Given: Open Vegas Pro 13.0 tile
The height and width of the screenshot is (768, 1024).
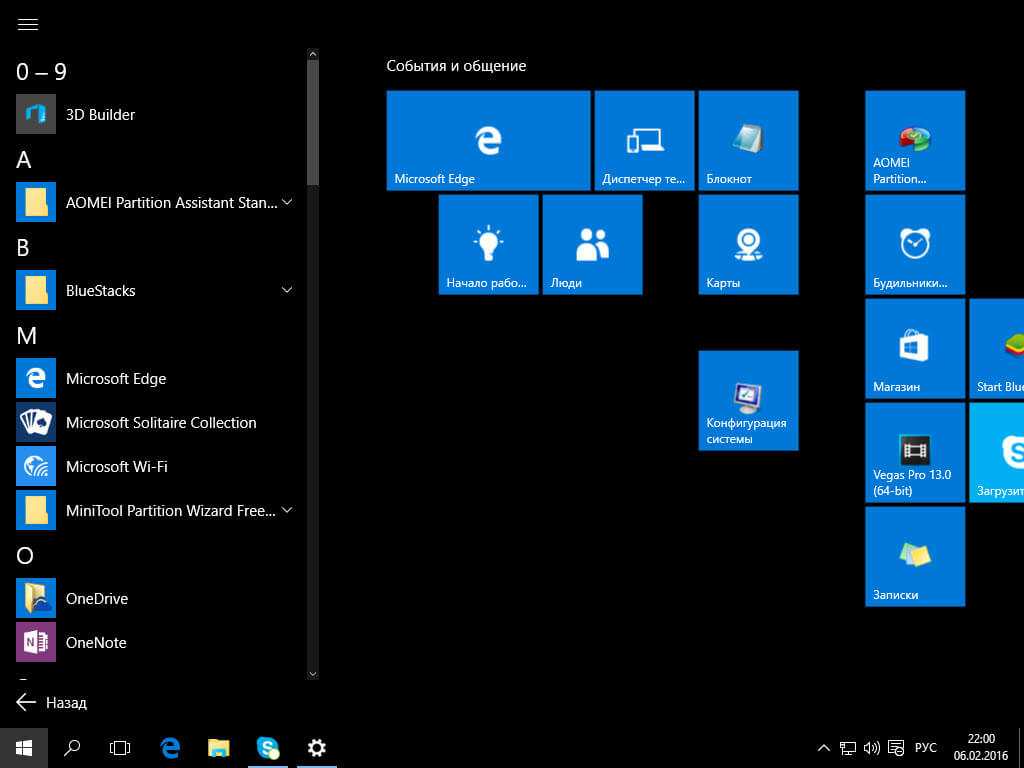Looking at the screenshot, I should pos(914,452).
